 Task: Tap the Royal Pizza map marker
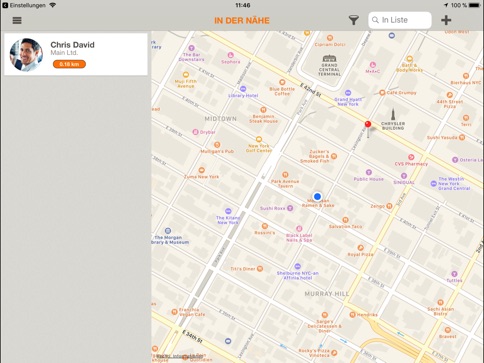360,248
